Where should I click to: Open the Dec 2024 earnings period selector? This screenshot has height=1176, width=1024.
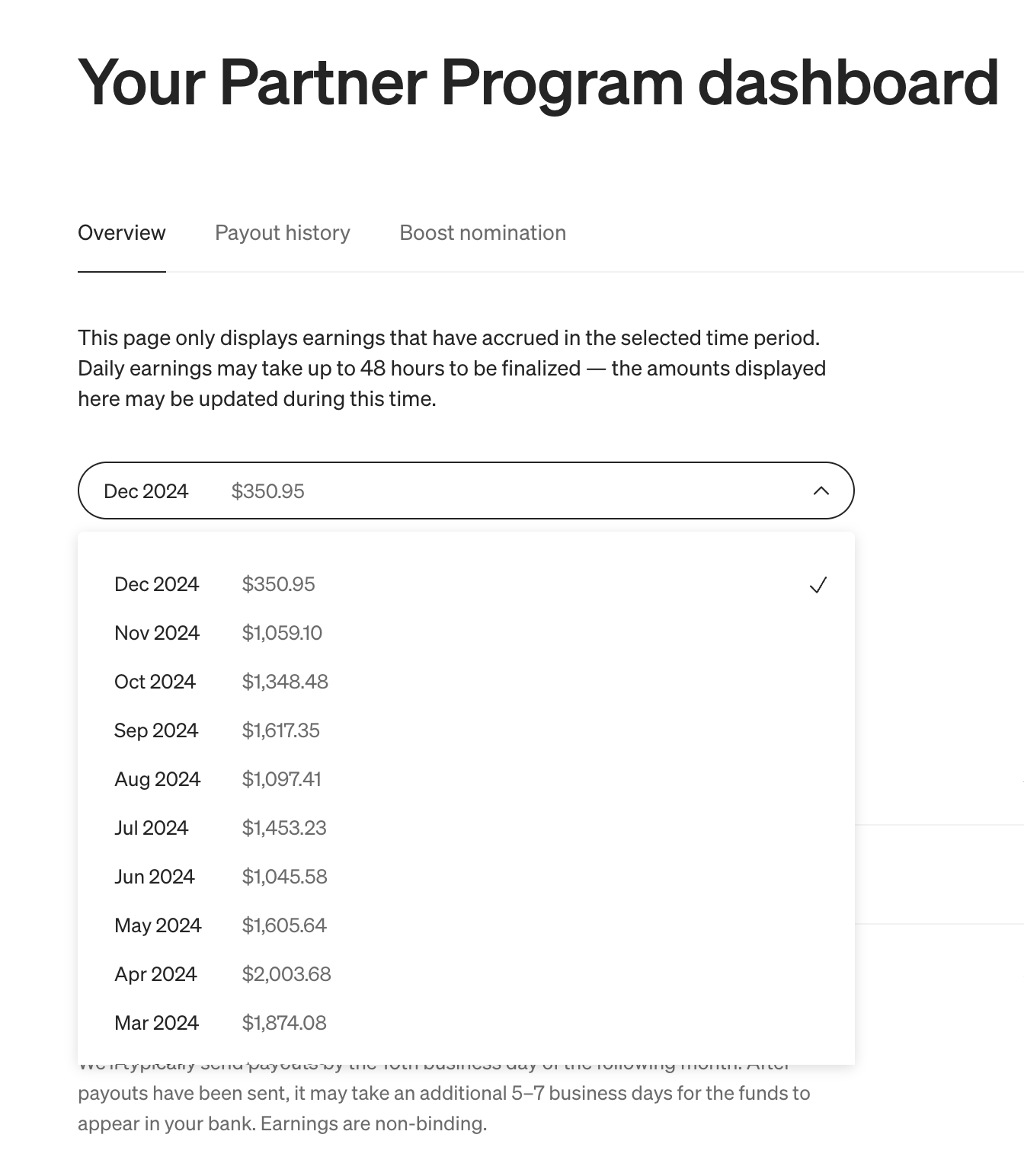point(466,491)
